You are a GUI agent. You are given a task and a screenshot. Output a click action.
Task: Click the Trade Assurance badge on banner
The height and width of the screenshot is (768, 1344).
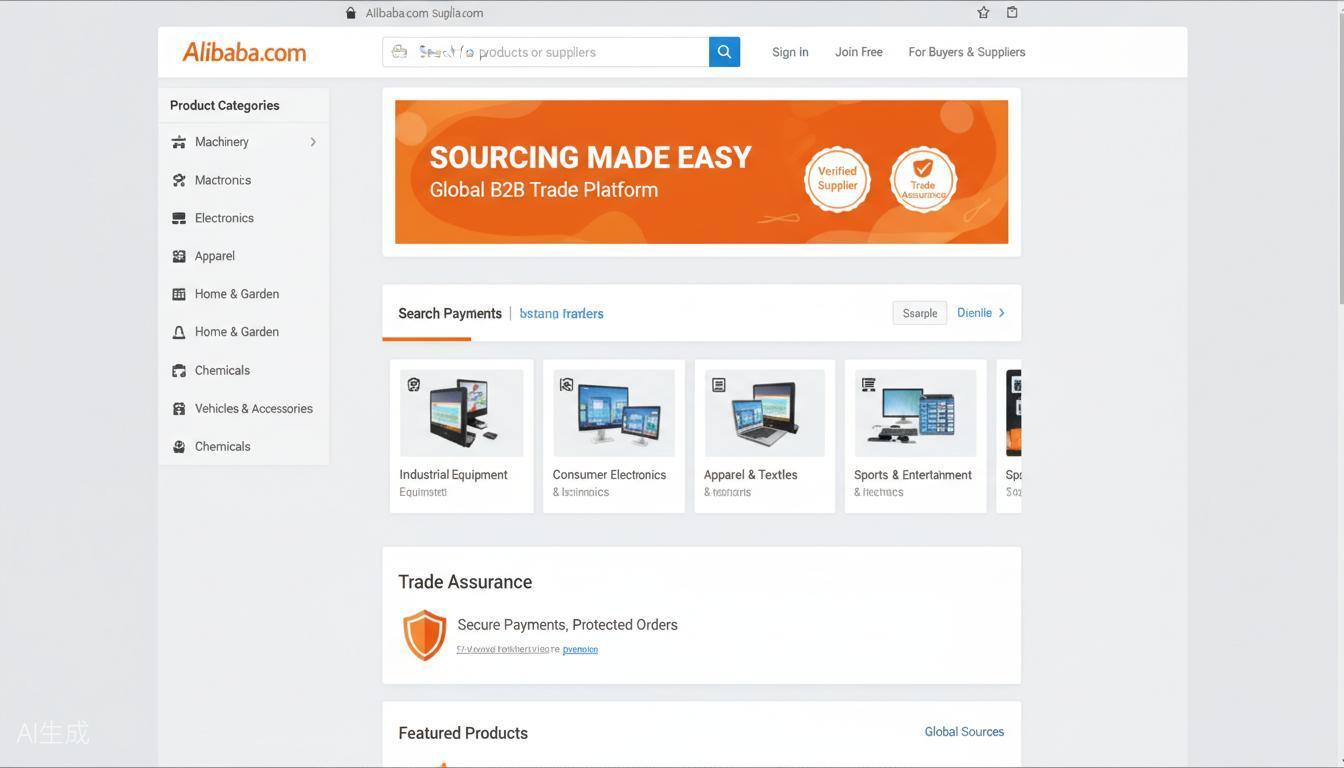click(x=923, y=179)
